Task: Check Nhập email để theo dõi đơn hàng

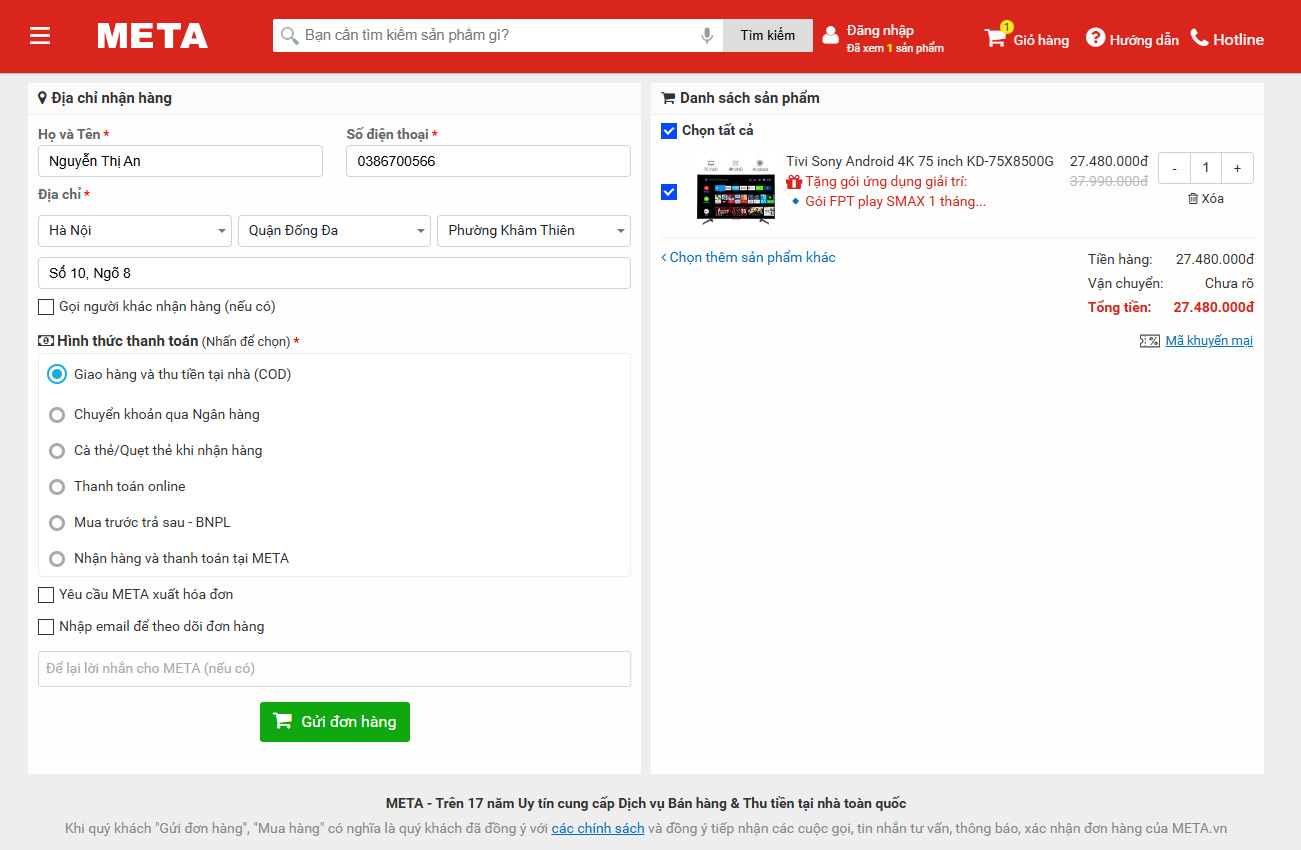Action: 46,627
